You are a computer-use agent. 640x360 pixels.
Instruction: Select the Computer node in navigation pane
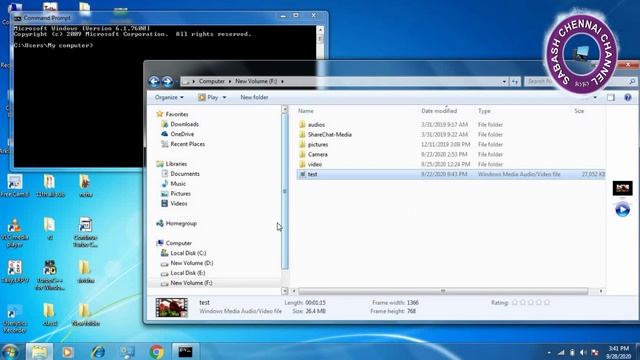tap(178, 243)
